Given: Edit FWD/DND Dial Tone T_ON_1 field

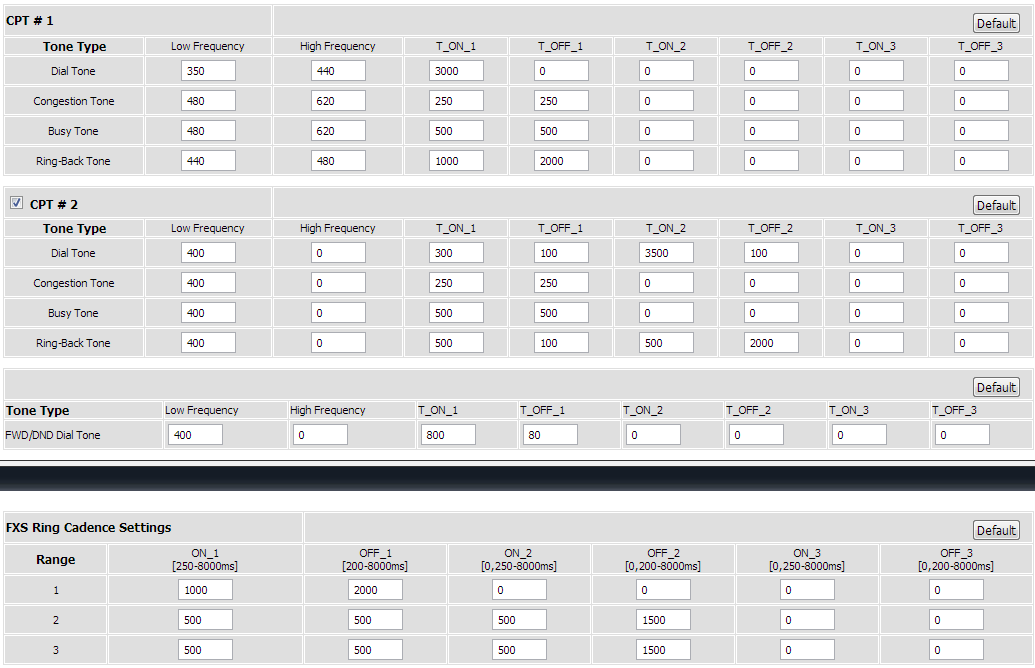Looking at the screenshot, I should tap(447, 435).
